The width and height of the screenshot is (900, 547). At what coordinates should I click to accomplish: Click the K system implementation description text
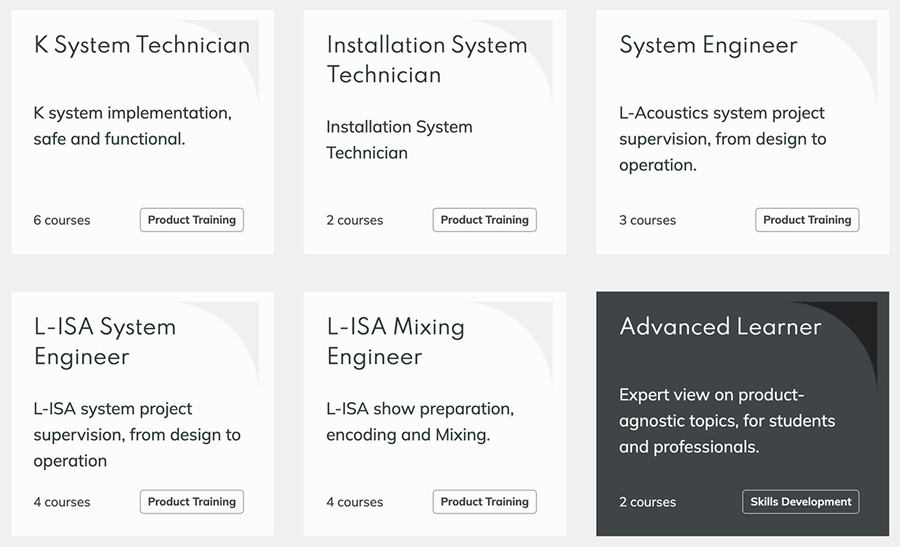(x=133, y=126)
